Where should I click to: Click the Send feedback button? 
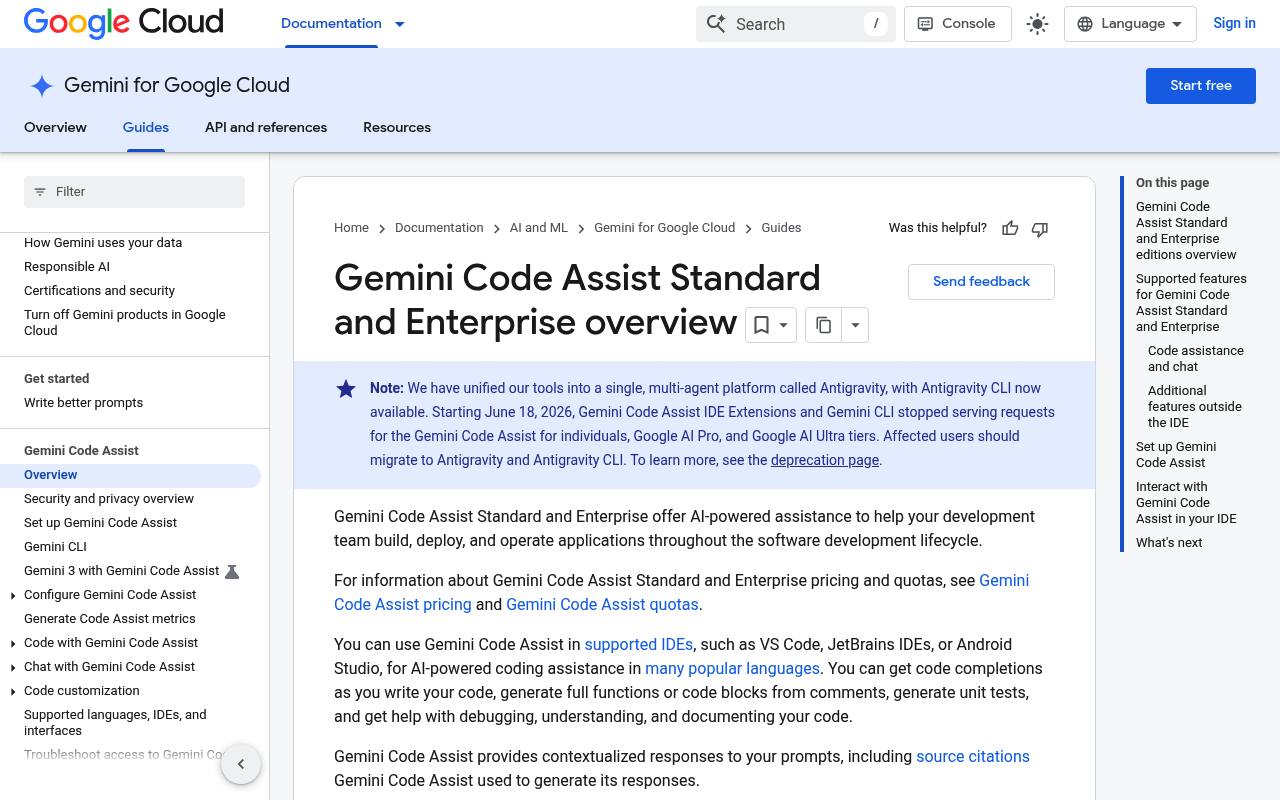pyautogui.click(x=981, y=282)
